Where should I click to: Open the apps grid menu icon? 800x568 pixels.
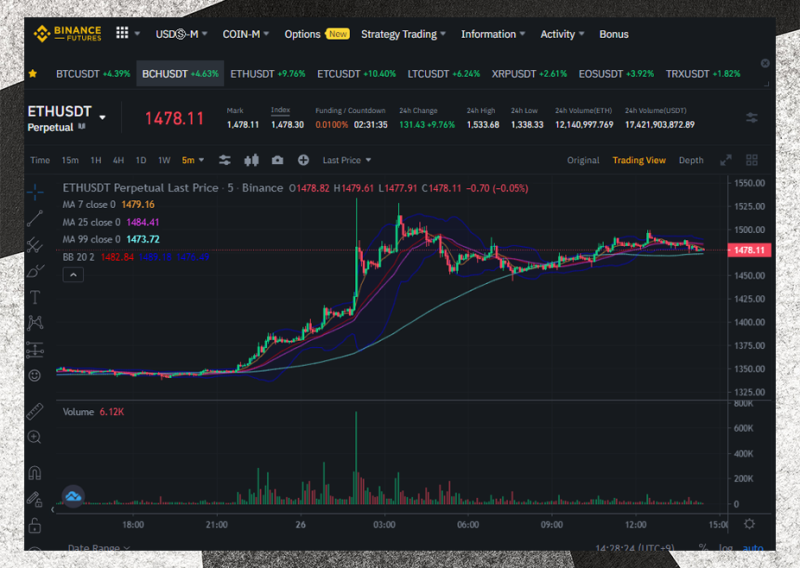[x=122, y=33]
